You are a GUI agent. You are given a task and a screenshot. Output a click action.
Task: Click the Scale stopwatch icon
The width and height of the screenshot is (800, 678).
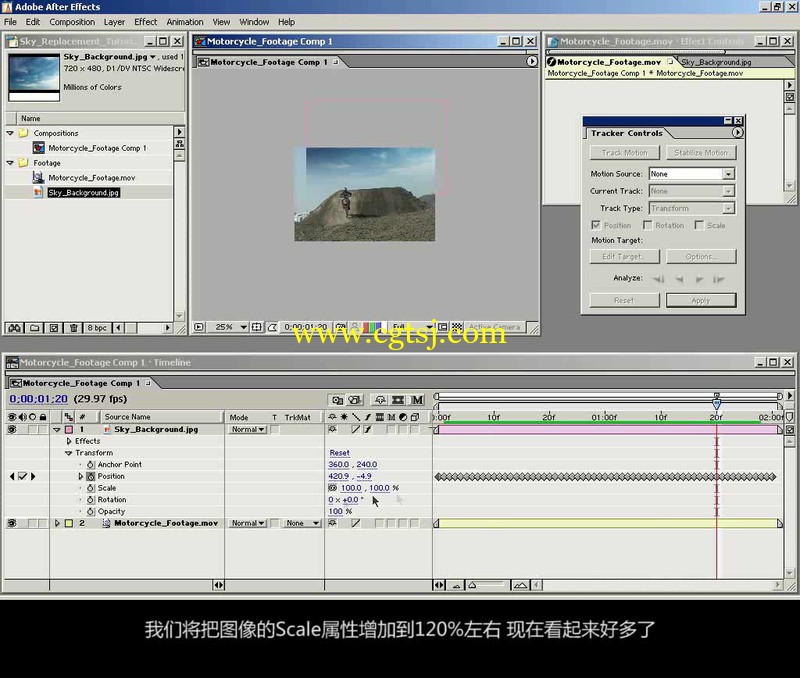[90, 488]
